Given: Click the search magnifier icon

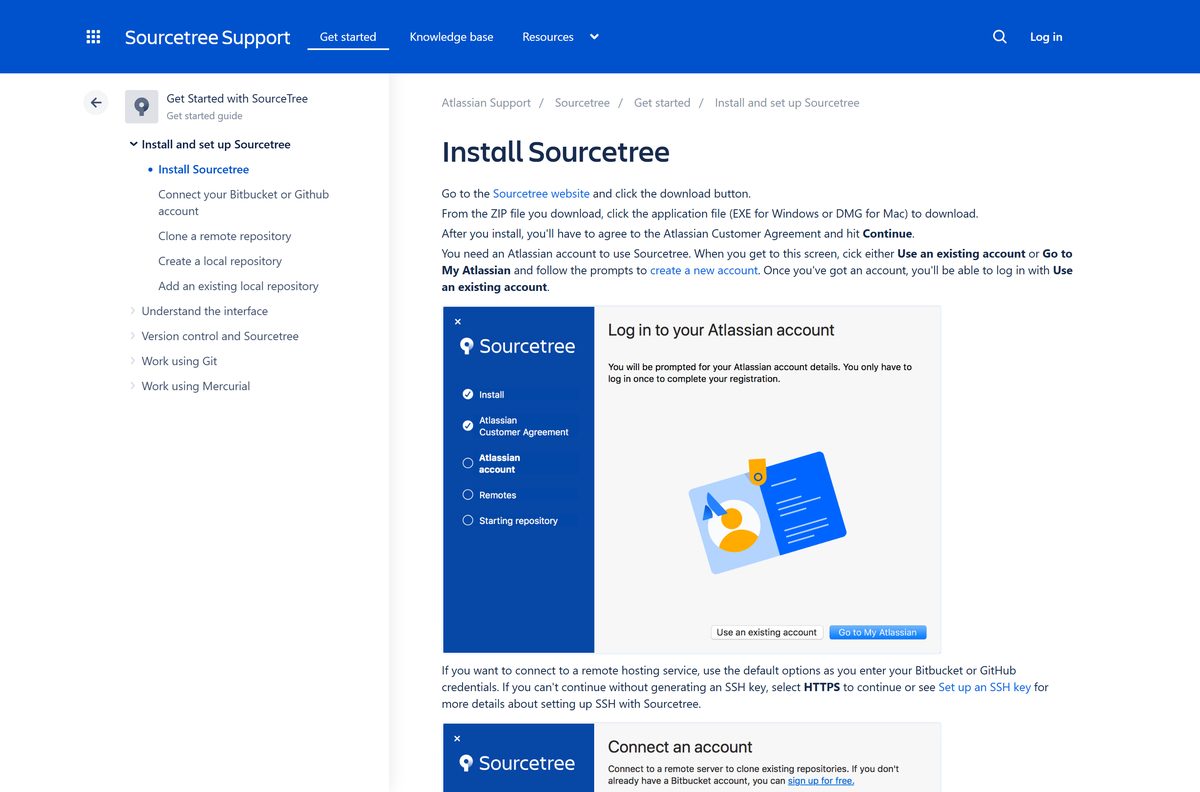Looking at the screenshot, I should click(999, 37).
